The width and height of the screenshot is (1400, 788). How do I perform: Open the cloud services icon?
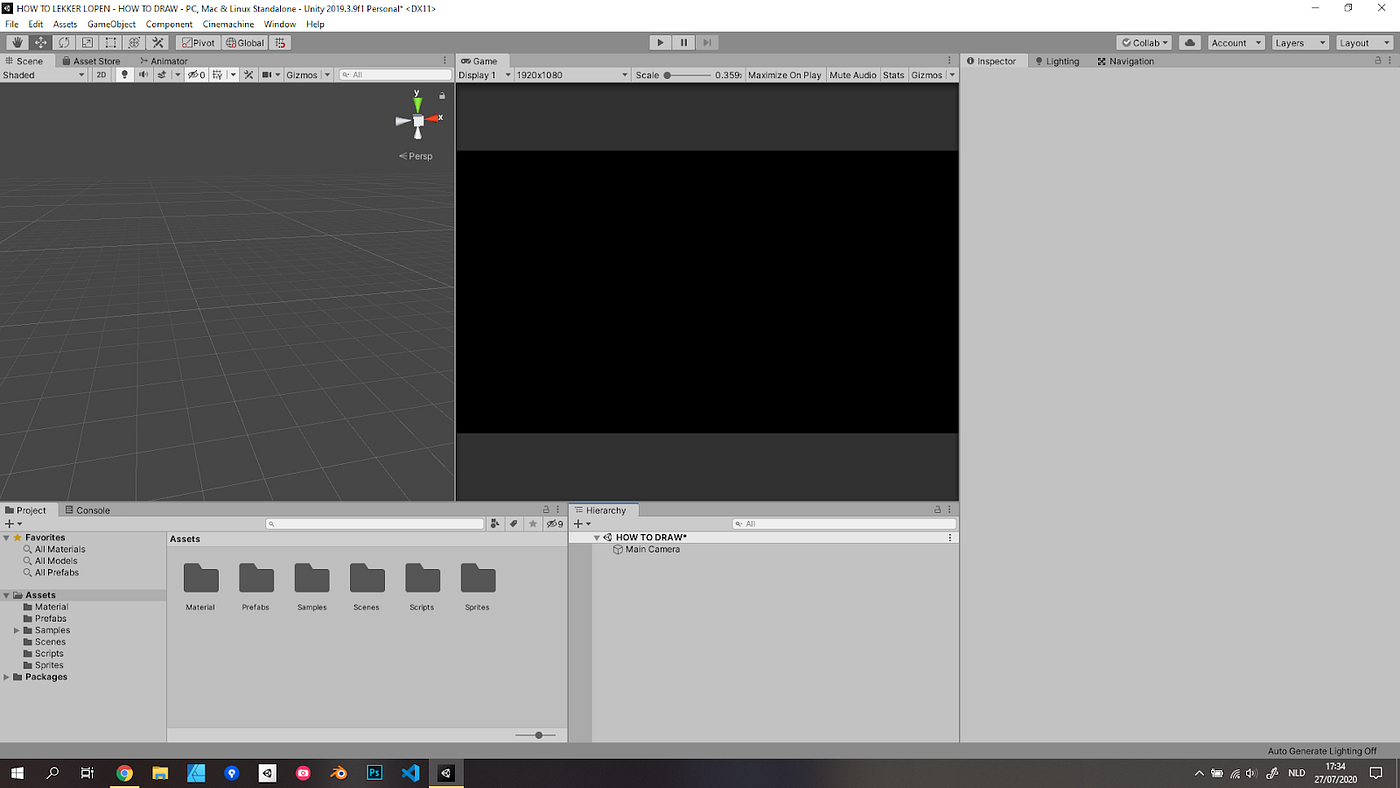pos(1189,43)
